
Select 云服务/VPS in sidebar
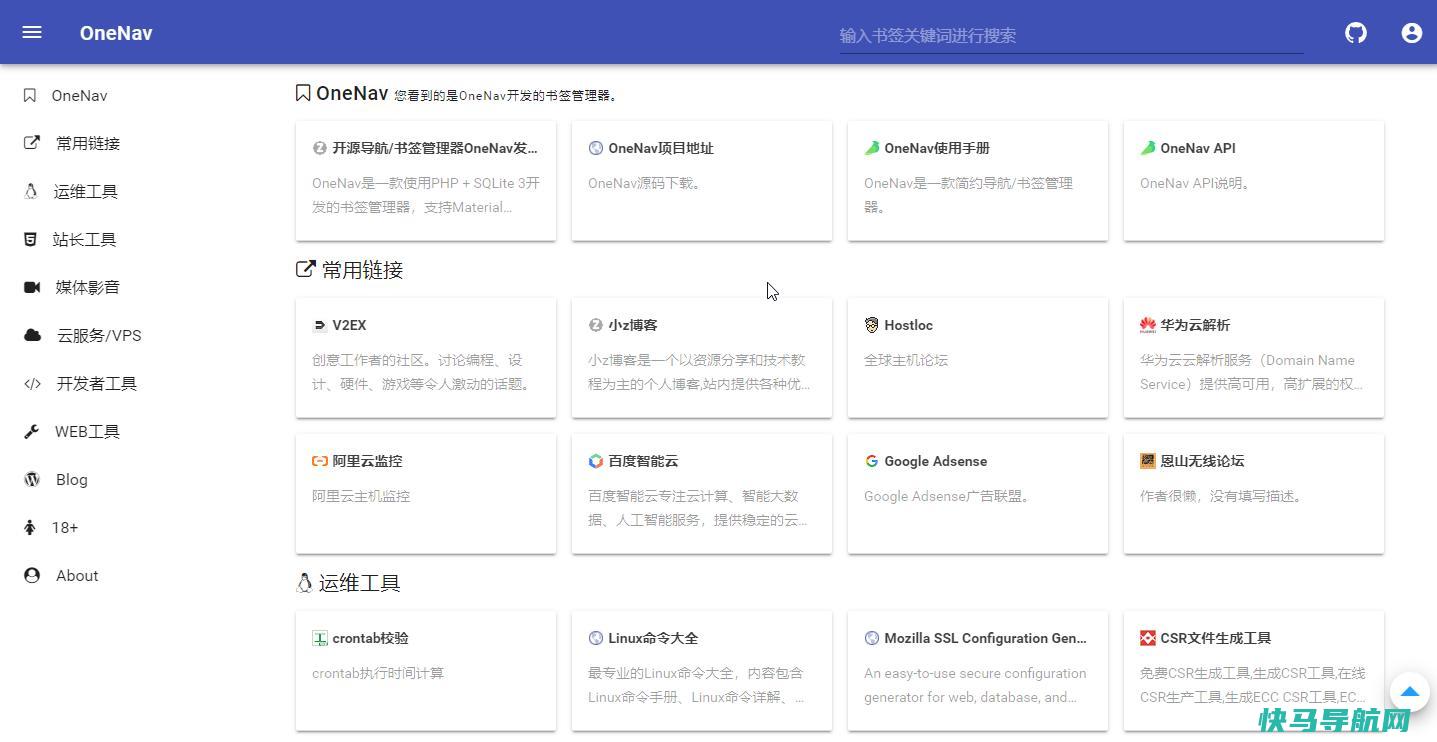pyautogui.click(x=99, y=335)
